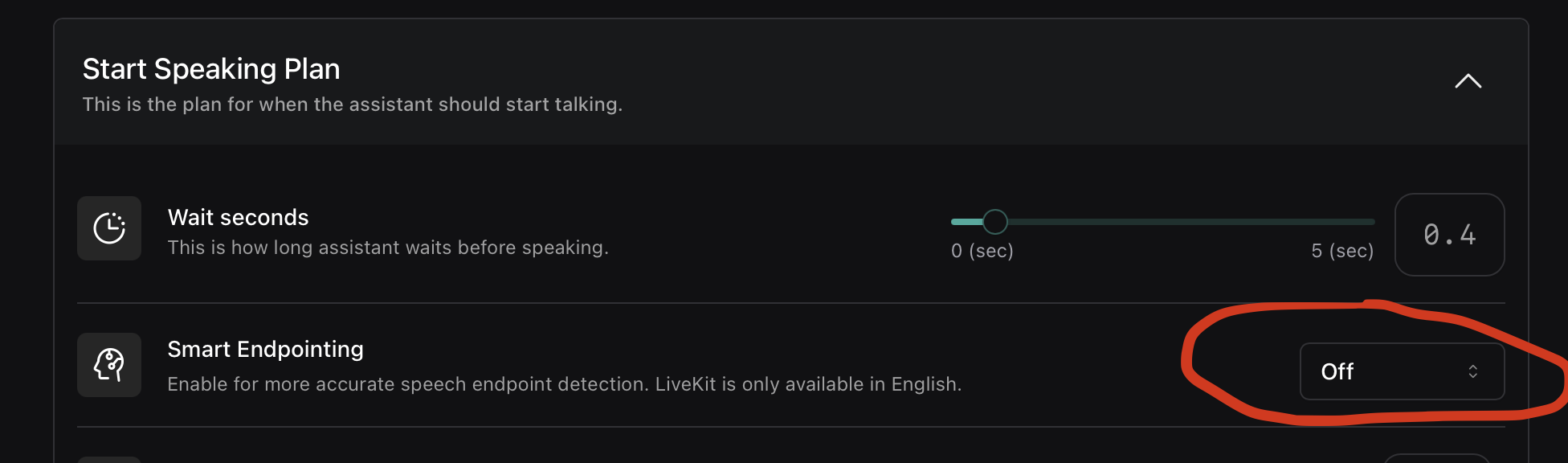Click the Smart Endpointing head icon
The width and height of the screenshot is (1568, 463).
coord(109,365)
